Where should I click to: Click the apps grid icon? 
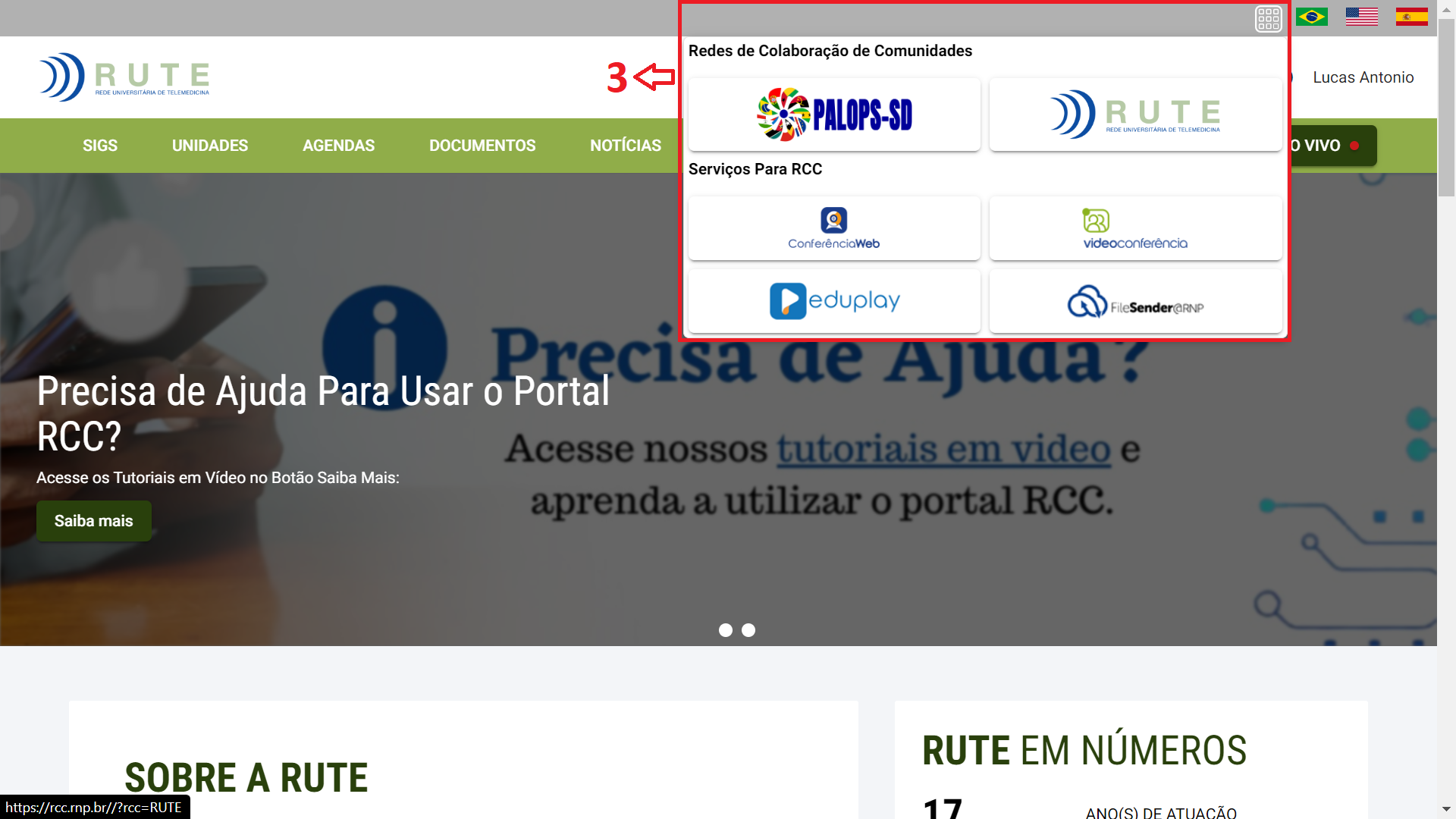[1268, 18]
